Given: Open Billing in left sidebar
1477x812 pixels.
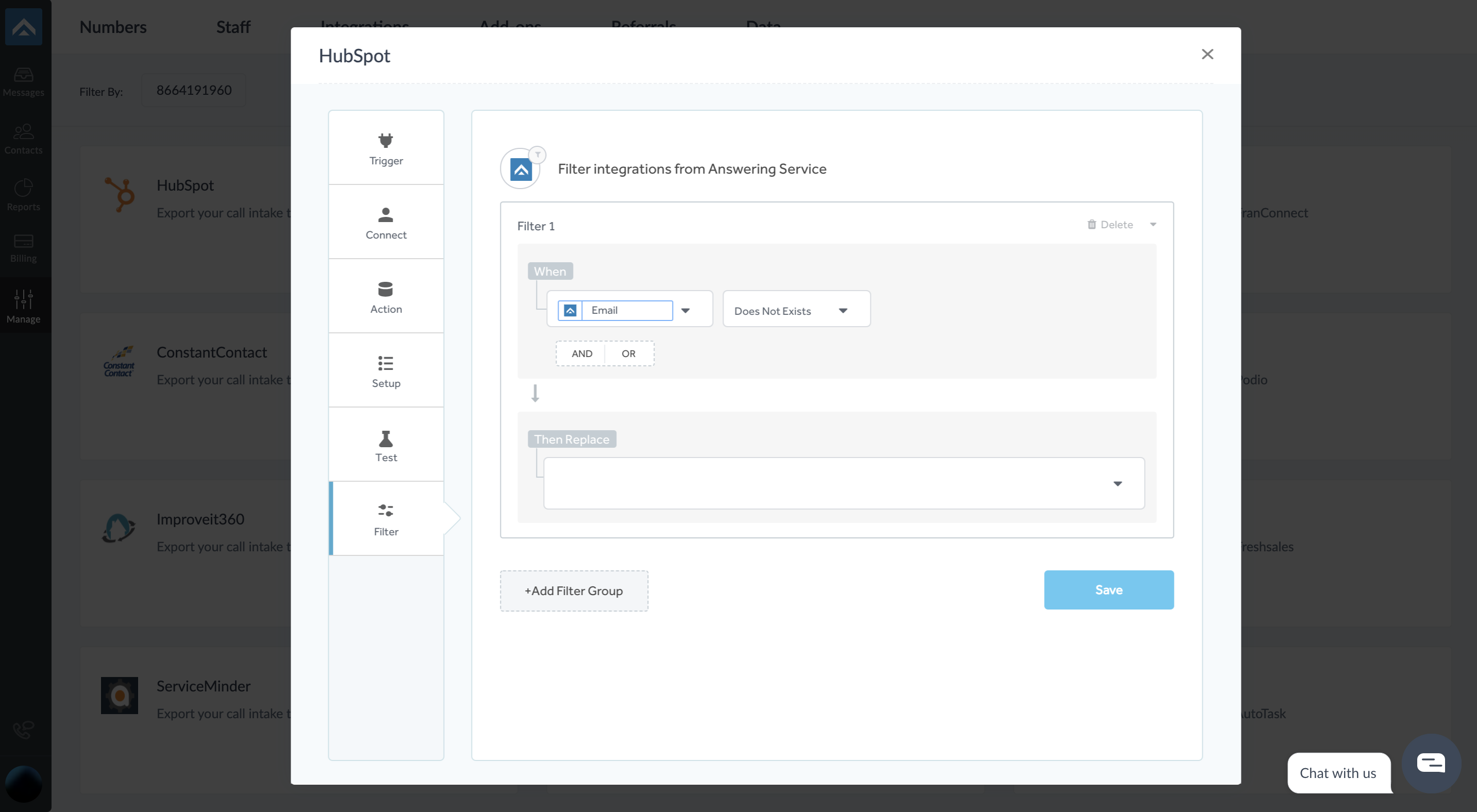Looking at the screenshot, I should [24, 248].
